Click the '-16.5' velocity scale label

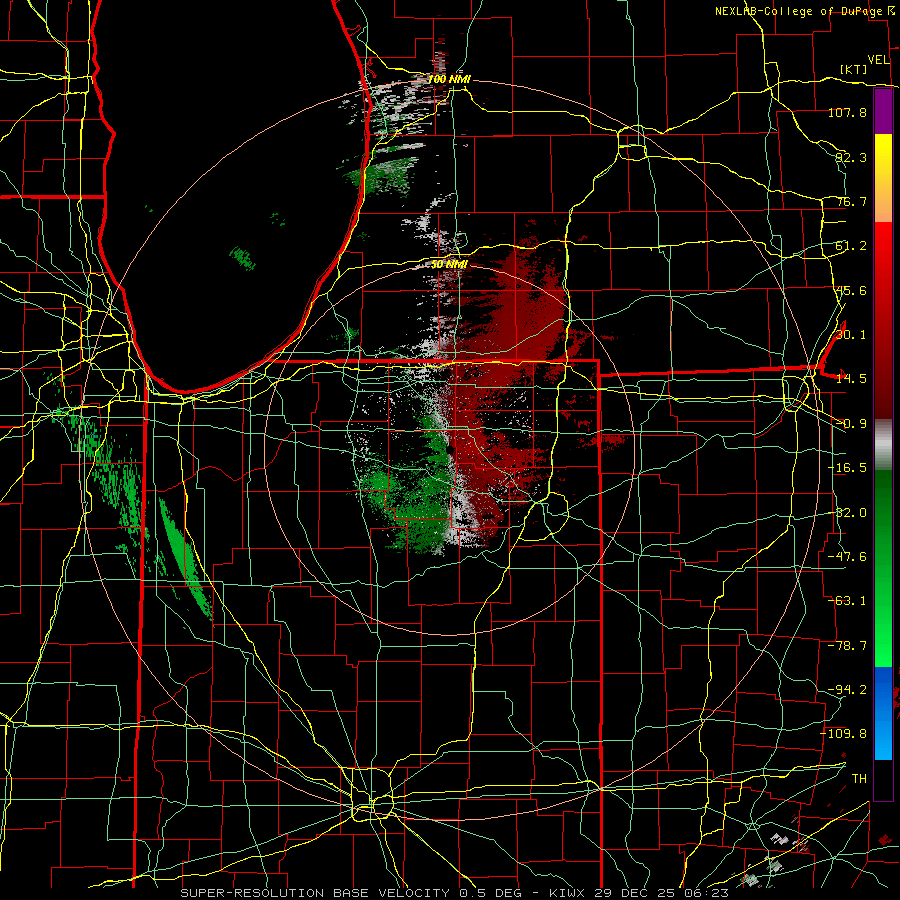(x=847, y=468)
